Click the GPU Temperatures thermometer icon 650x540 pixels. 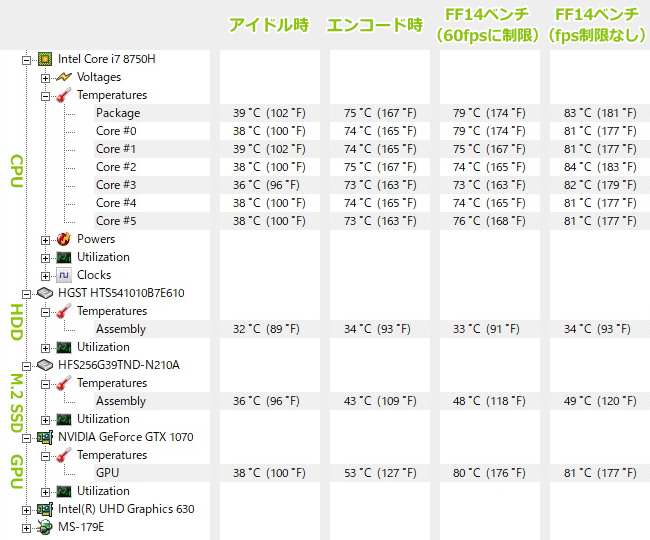(64, 455)
